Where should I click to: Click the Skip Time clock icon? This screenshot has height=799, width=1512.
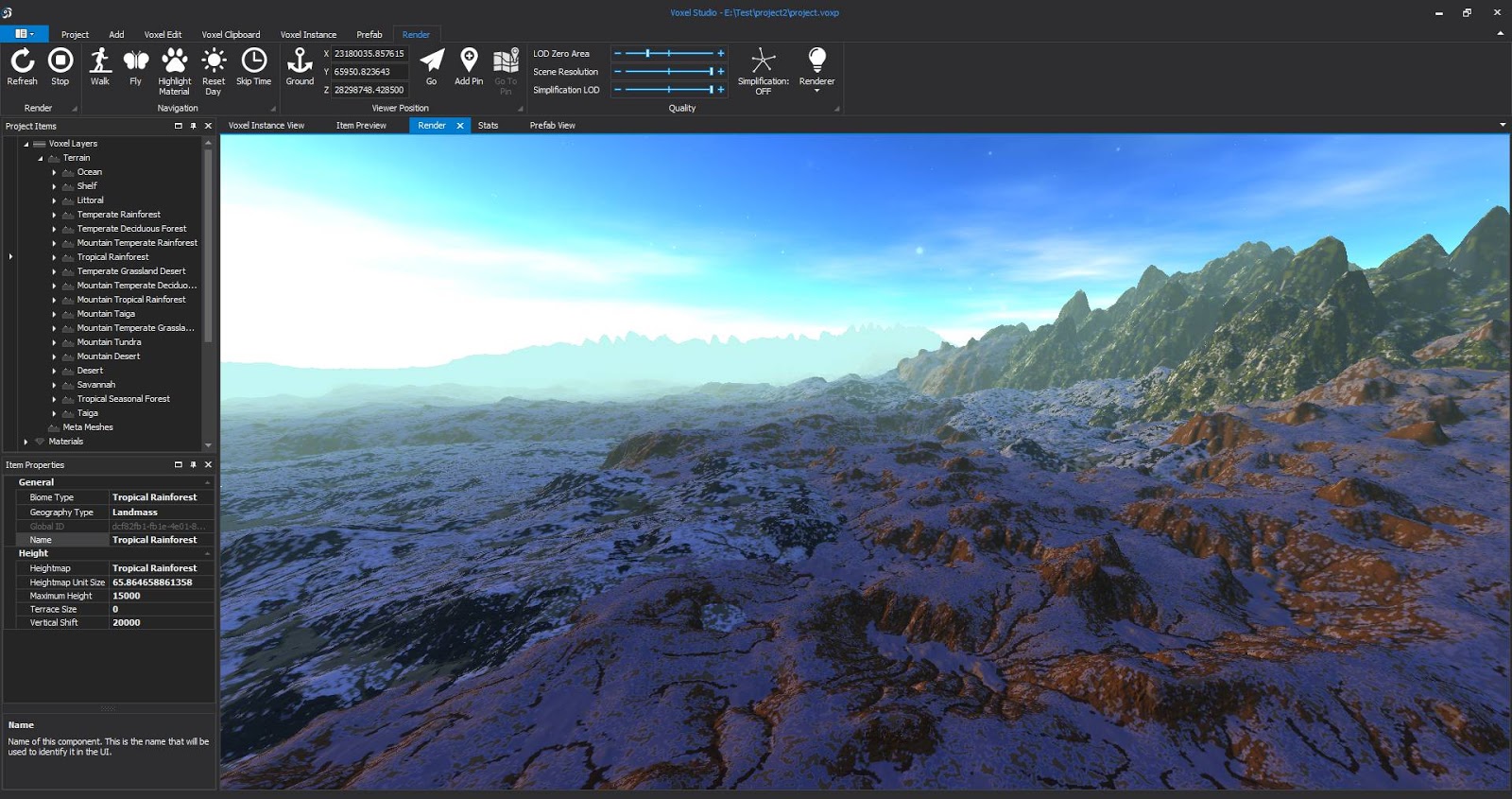(x=253, y=61)
